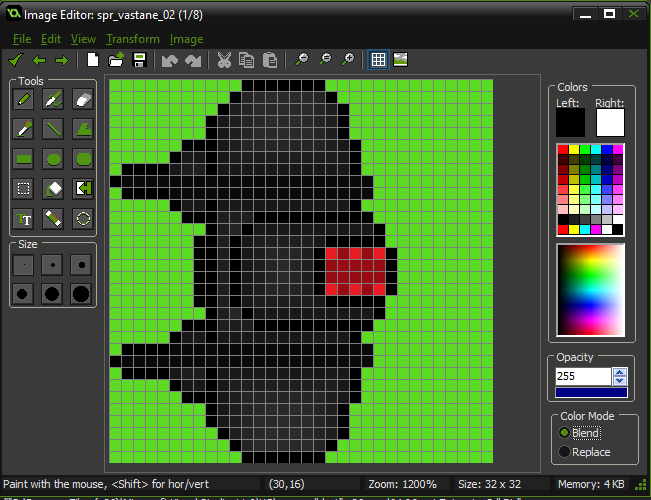This screenshot has width=651, height=500.
Task: Go to previous image with left arrow
Action: [39, 61]
